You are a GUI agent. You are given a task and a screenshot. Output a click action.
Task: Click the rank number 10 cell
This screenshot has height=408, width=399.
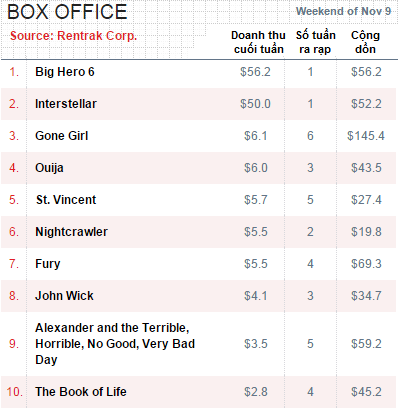click(x=14, y=392)
